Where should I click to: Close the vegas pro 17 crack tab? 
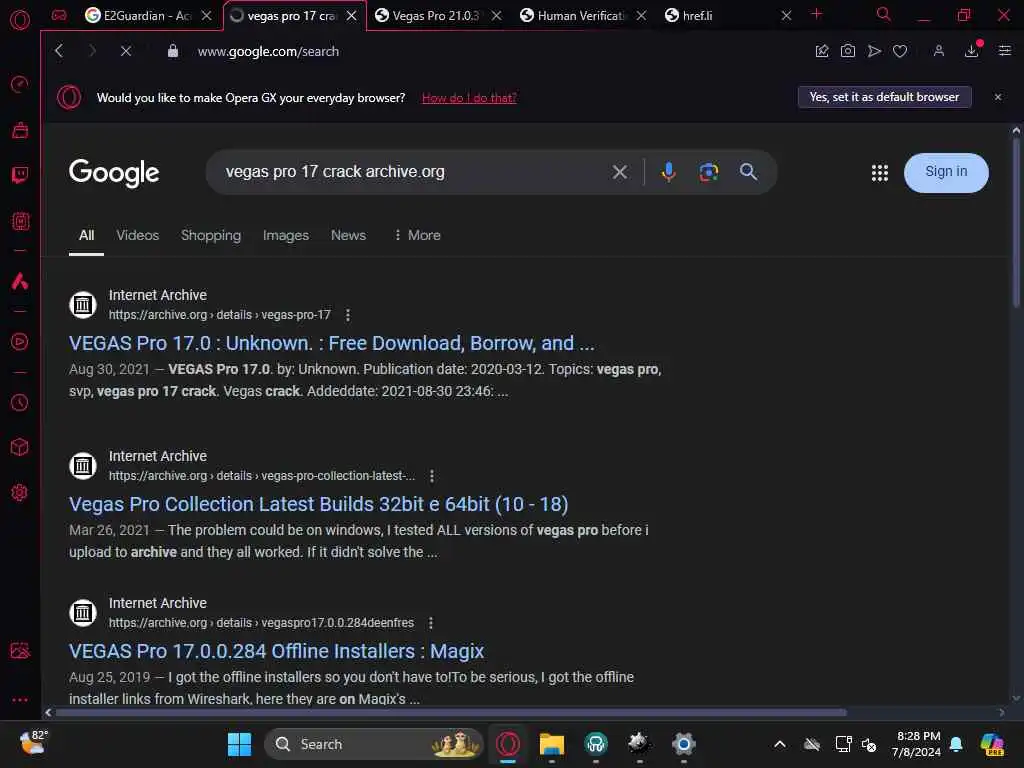(x=351, y=16)
